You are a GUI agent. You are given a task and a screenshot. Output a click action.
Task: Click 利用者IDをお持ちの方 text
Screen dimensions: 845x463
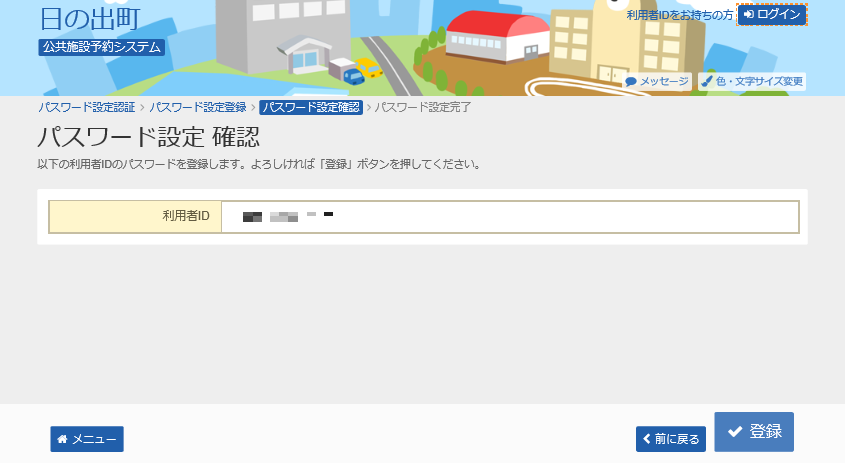tap(680, 15)
